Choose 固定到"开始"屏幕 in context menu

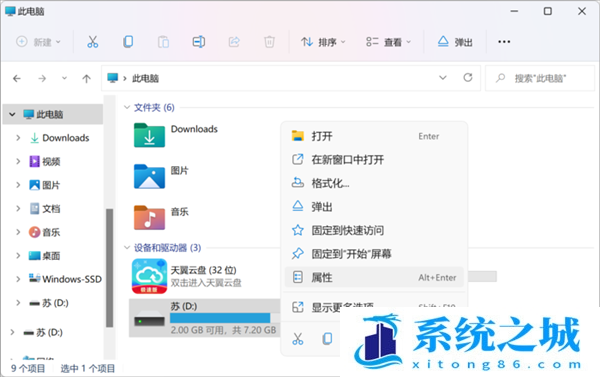pyautogui.click(x=374, y=254)
